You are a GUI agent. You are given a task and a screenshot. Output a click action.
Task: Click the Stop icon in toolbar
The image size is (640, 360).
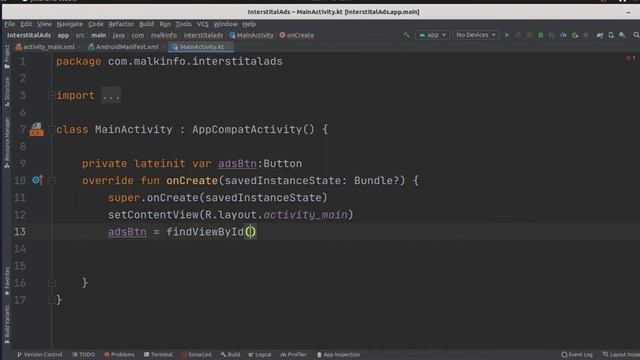(586, 35)
